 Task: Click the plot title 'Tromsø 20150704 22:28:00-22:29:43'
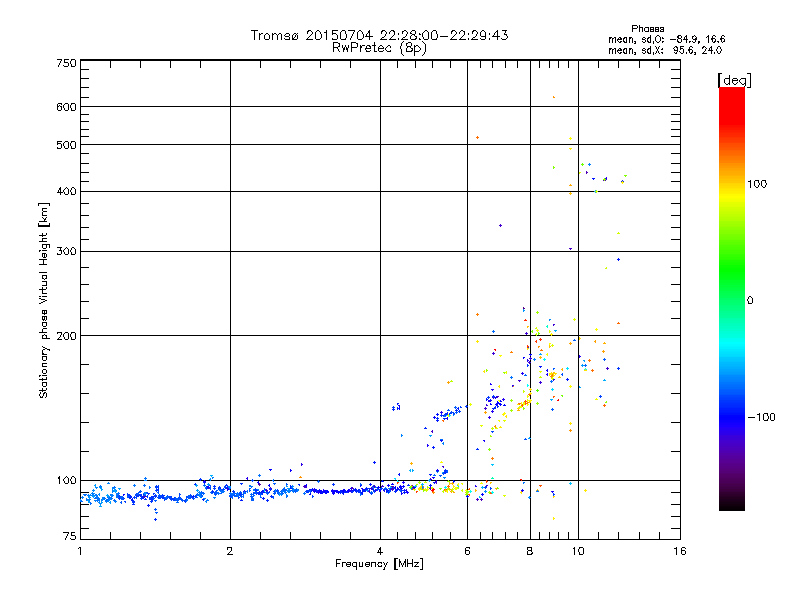379,35
